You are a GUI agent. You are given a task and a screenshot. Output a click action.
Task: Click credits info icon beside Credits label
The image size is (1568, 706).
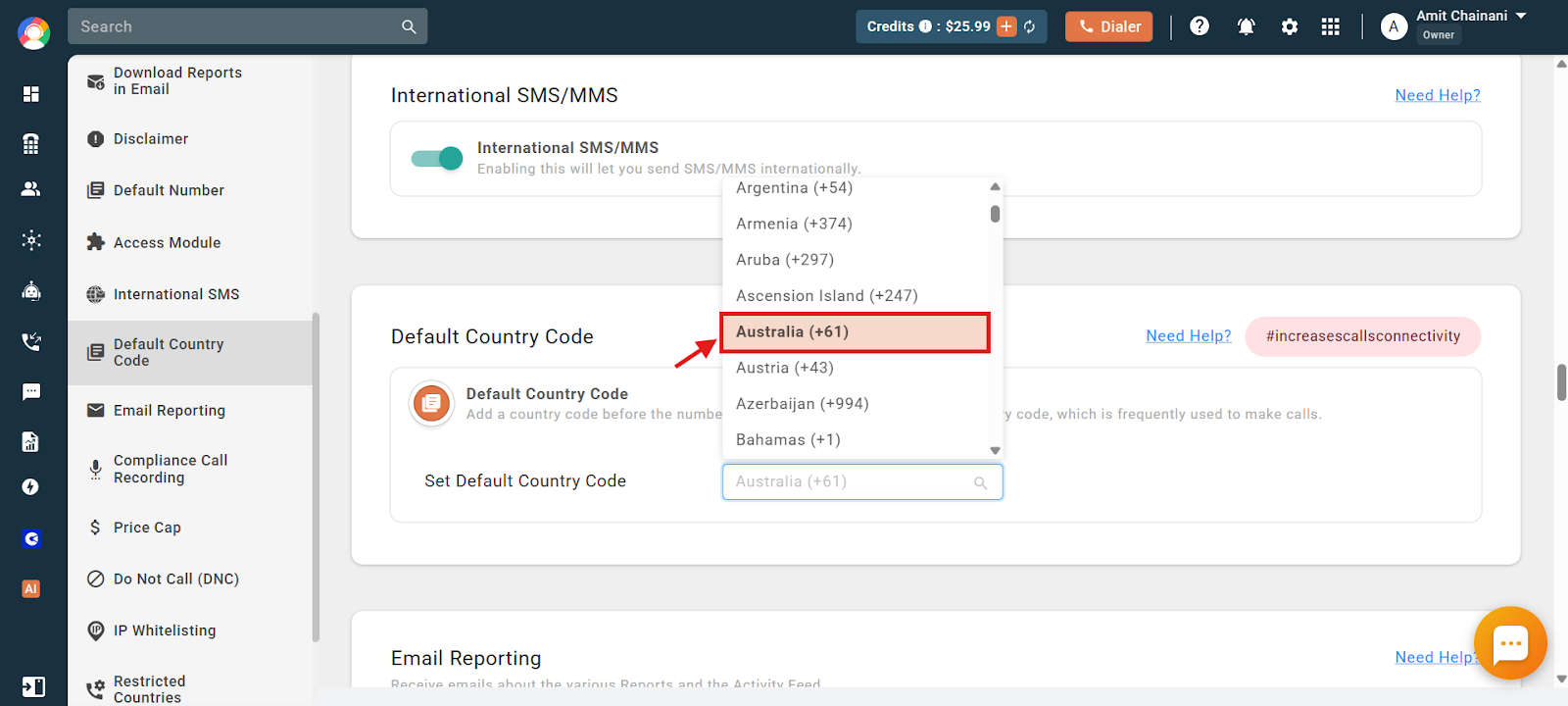click(925, 26)
